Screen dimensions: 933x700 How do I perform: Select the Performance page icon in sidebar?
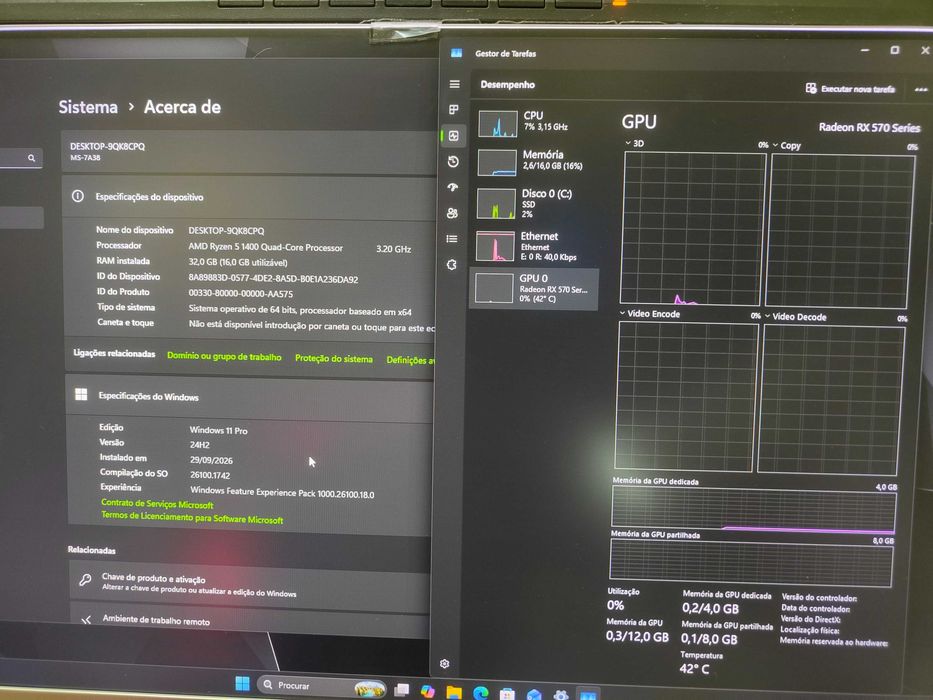(454, 136)
